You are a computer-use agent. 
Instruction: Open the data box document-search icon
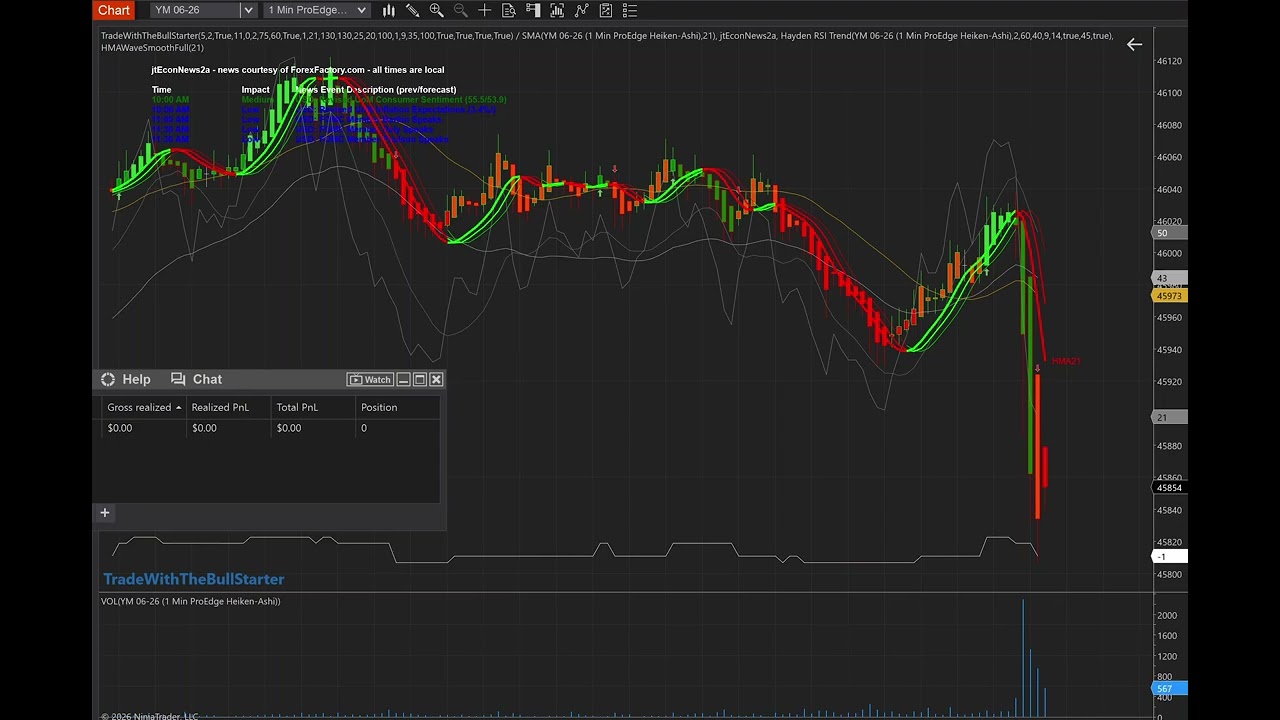(x=509, y=10)
